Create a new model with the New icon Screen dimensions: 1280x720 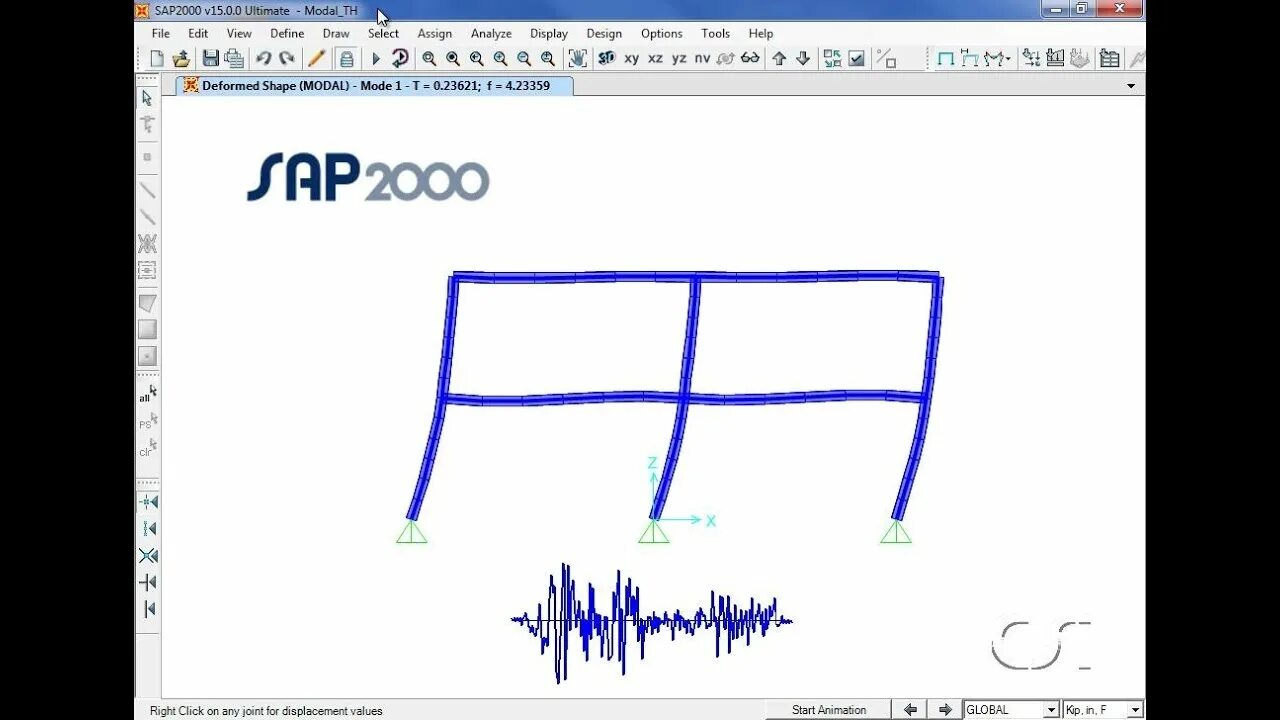coord(157,59)
